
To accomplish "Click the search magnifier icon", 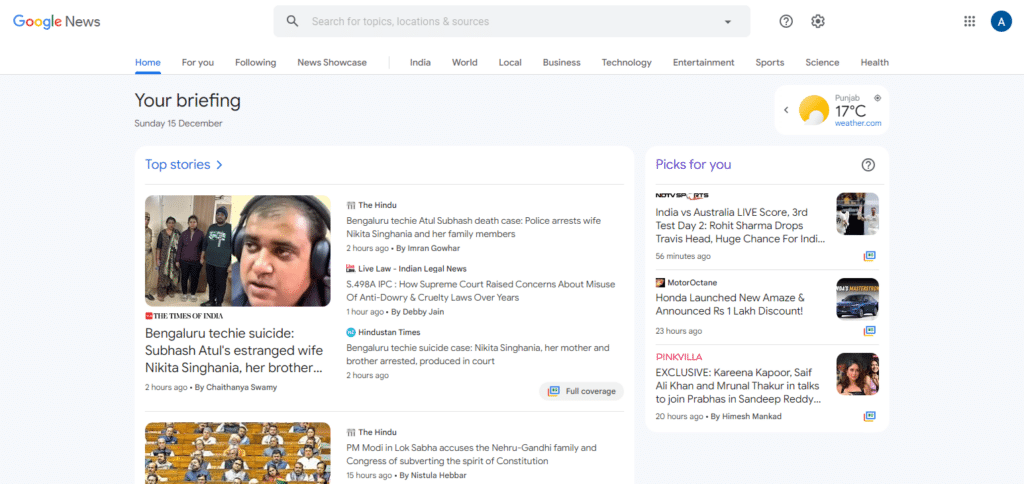I will pos(293,22).
